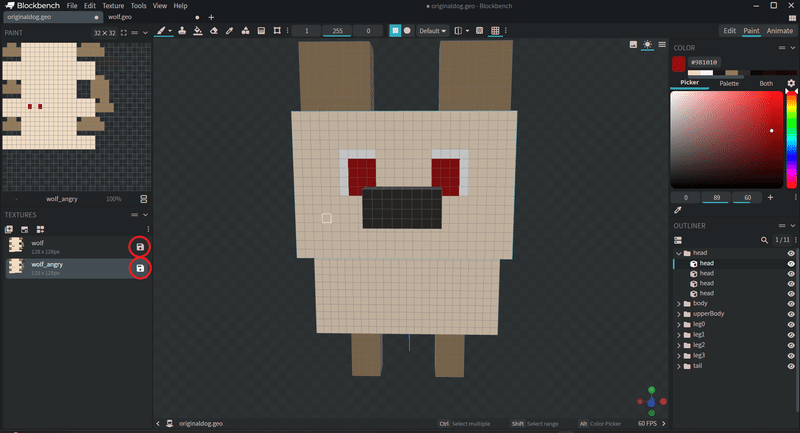Select the Fill Bucket tool
The height and width of the screenshot is (433, 800).
click(x=196, y=31)
